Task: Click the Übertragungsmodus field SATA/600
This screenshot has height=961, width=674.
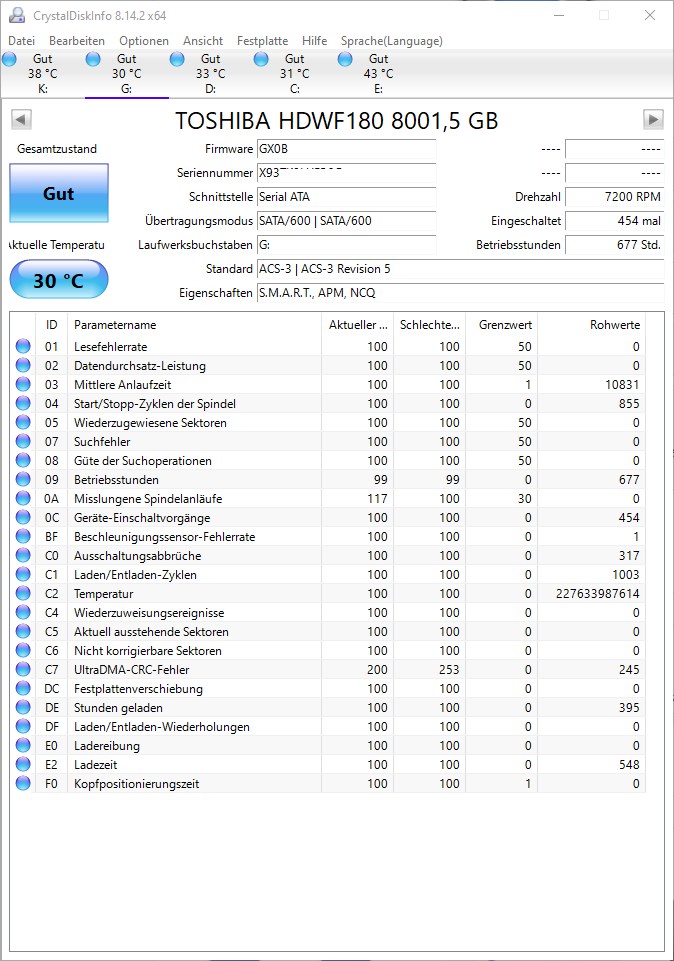Action: (346, 221)
